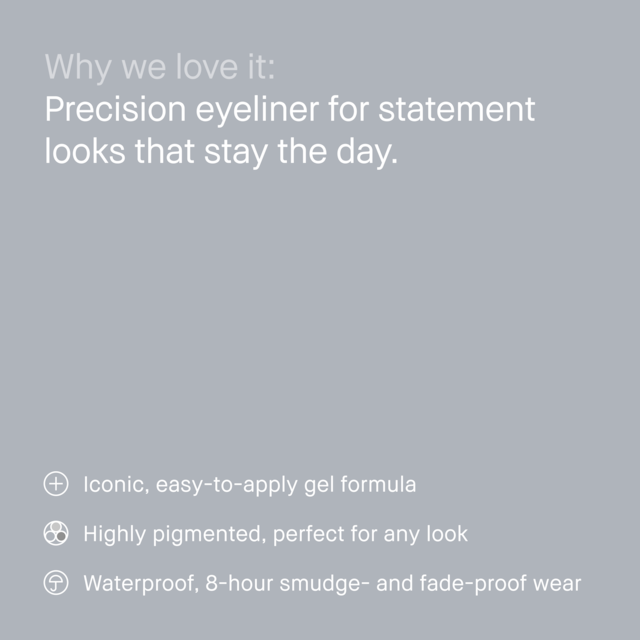Click the word "Waterproof"
640x640 pixels.
141,584
